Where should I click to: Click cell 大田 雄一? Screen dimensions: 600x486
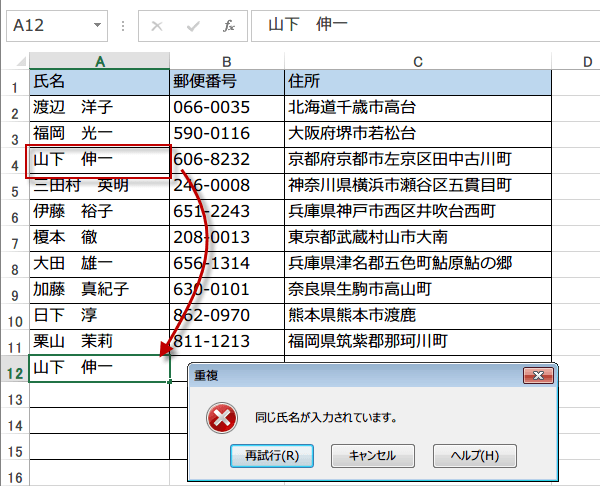pyautogui.click(x=99, y=264)
